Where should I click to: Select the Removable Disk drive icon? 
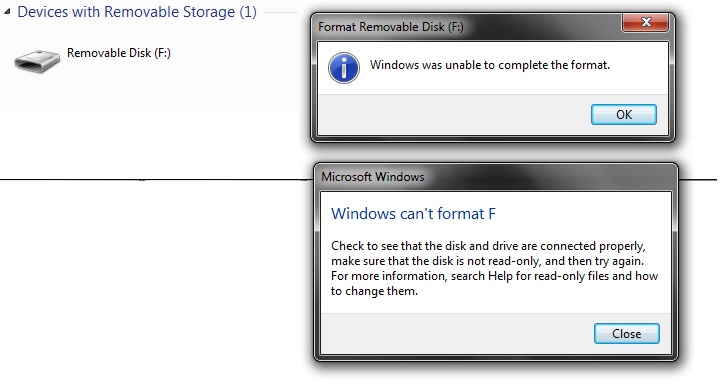pyautogui.click(x=37, y=61)
